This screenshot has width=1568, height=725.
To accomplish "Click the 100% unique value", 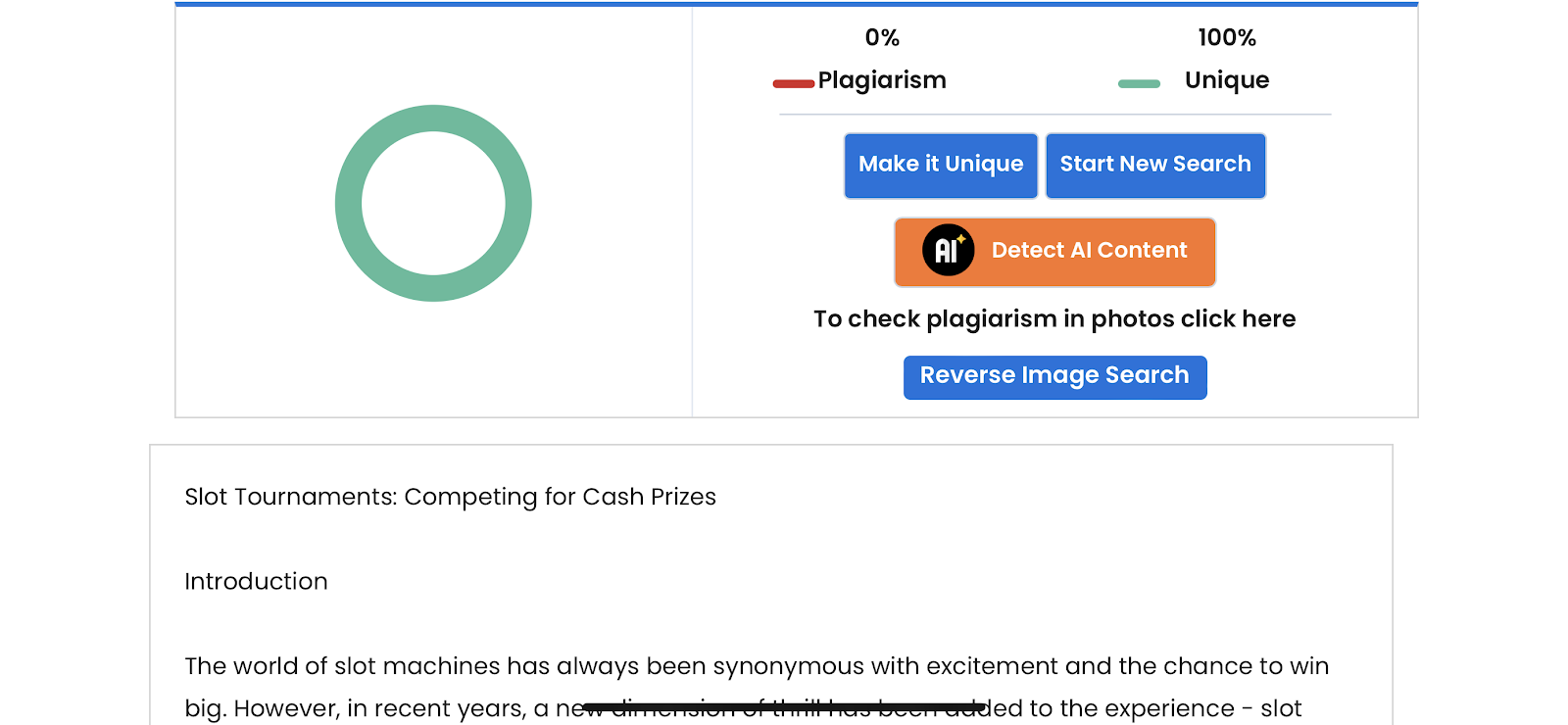I will 1226,38.
